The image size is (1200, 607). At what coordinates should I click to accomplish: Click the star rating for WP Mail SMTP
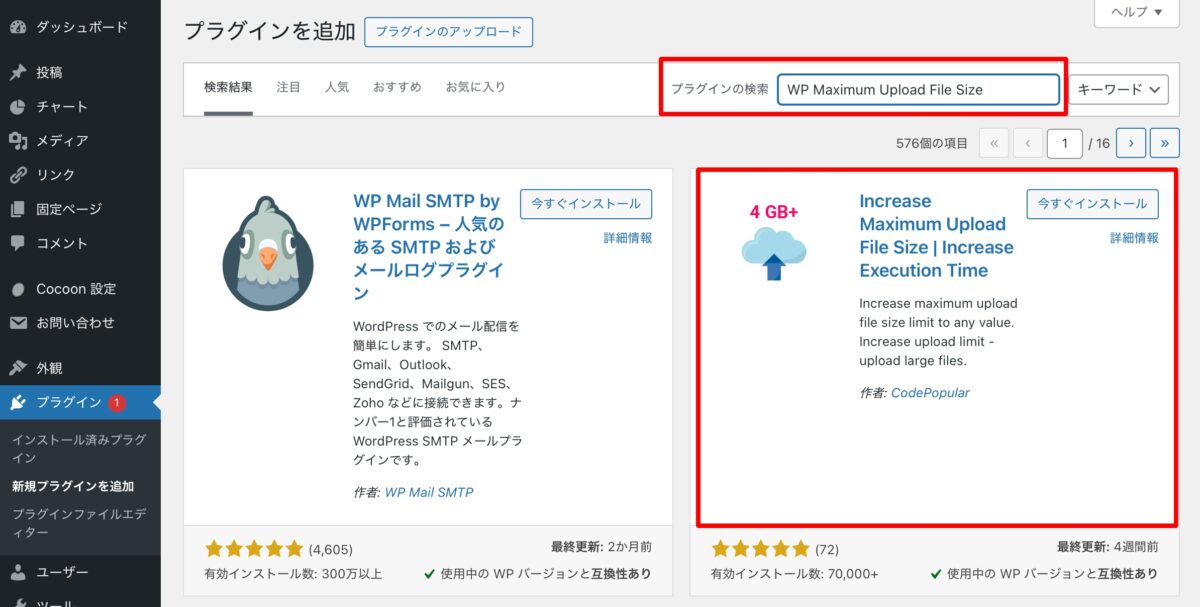tap(254, 549)
